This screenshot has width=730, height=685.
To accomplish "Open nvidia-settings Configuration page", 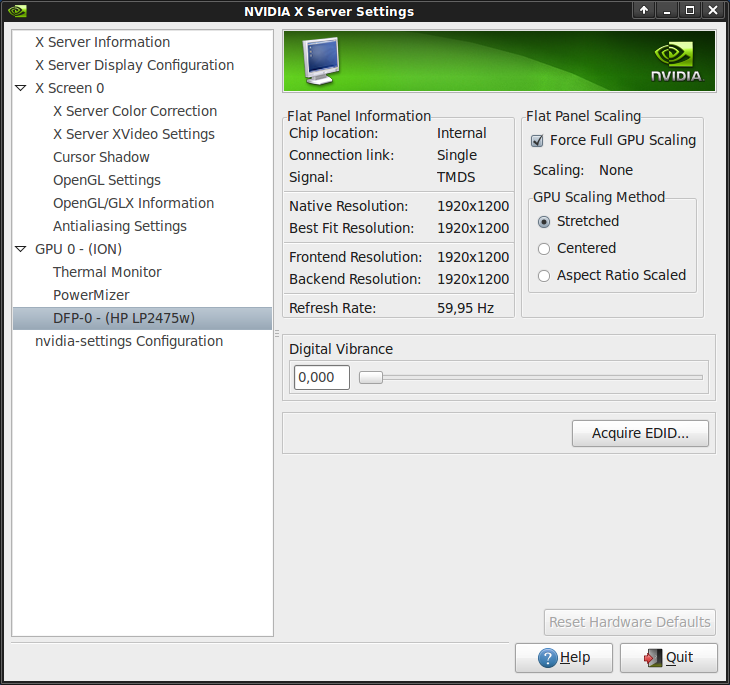I will tap(129, 341).
